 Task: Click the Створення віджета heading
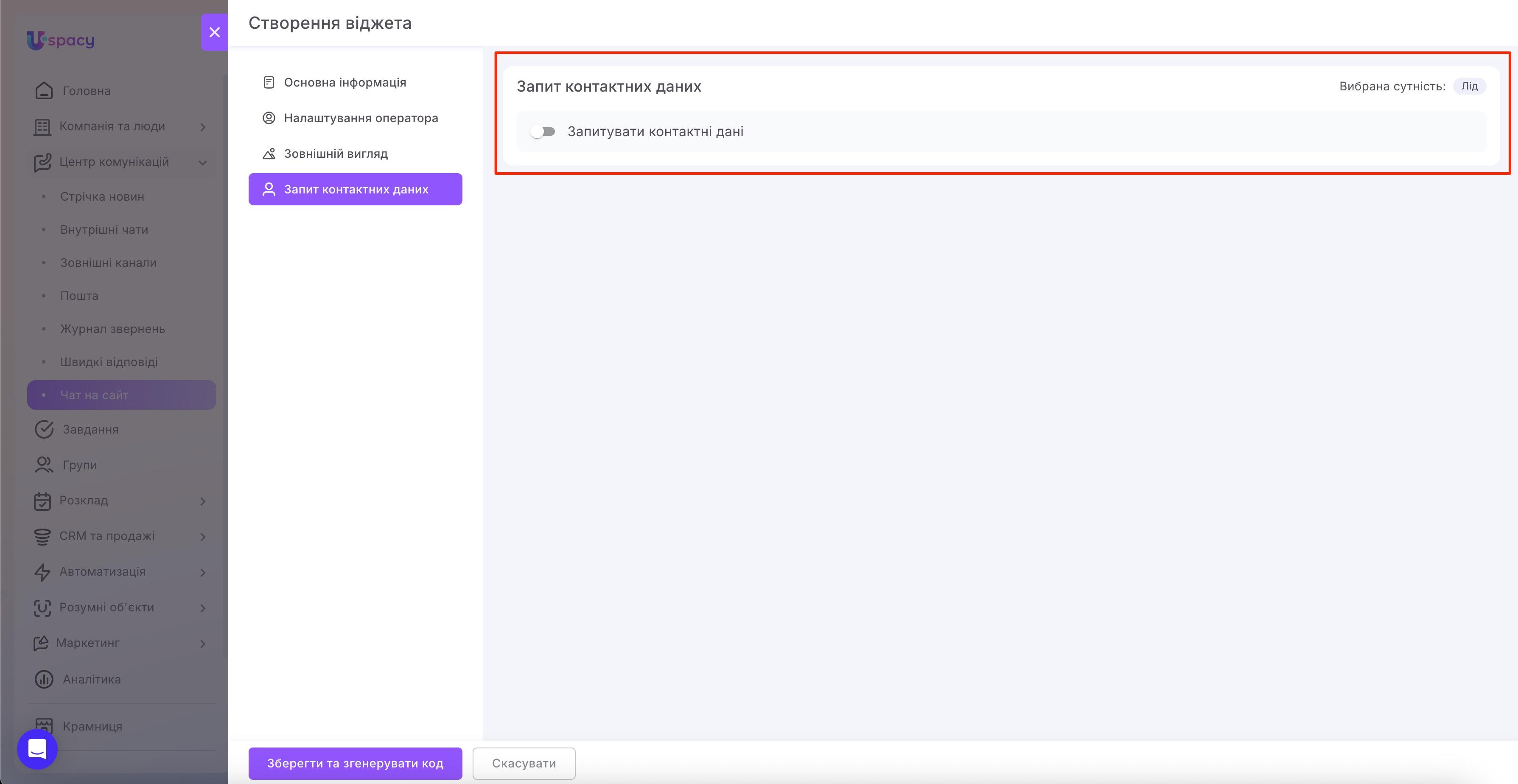pos(330,23)
